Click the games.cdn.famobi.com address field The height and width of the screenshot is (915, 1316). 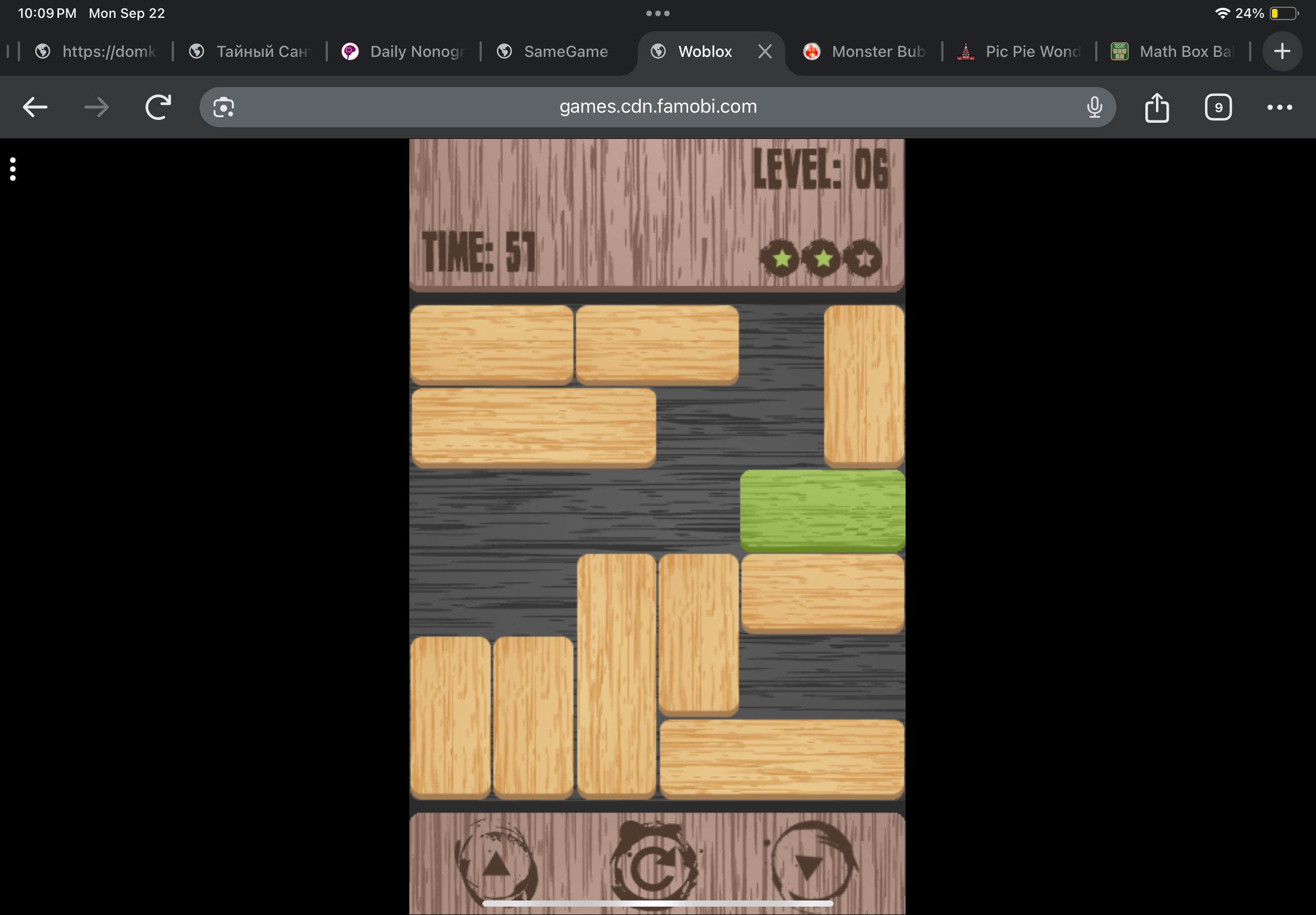[x=657, y=107]
